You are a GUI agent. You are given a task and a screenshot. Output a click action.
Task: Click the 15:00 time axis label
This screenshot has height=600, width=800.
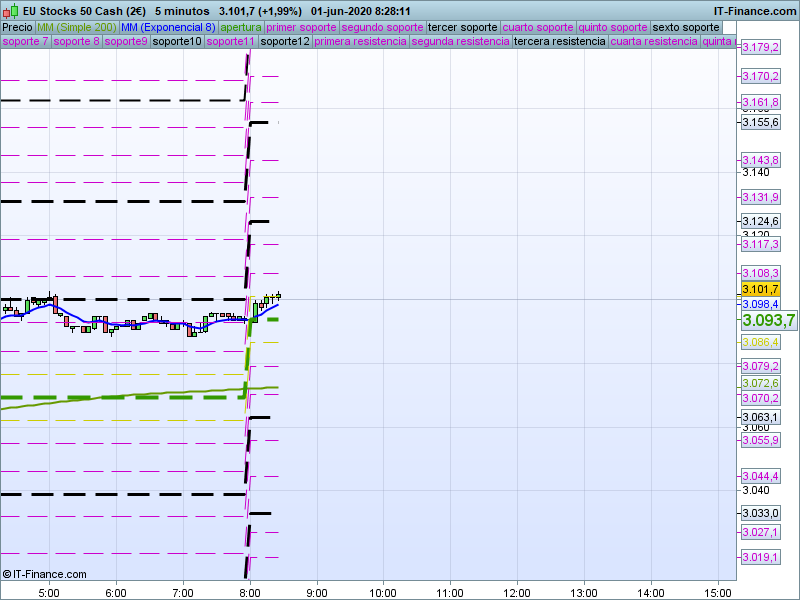coord(718,593)
